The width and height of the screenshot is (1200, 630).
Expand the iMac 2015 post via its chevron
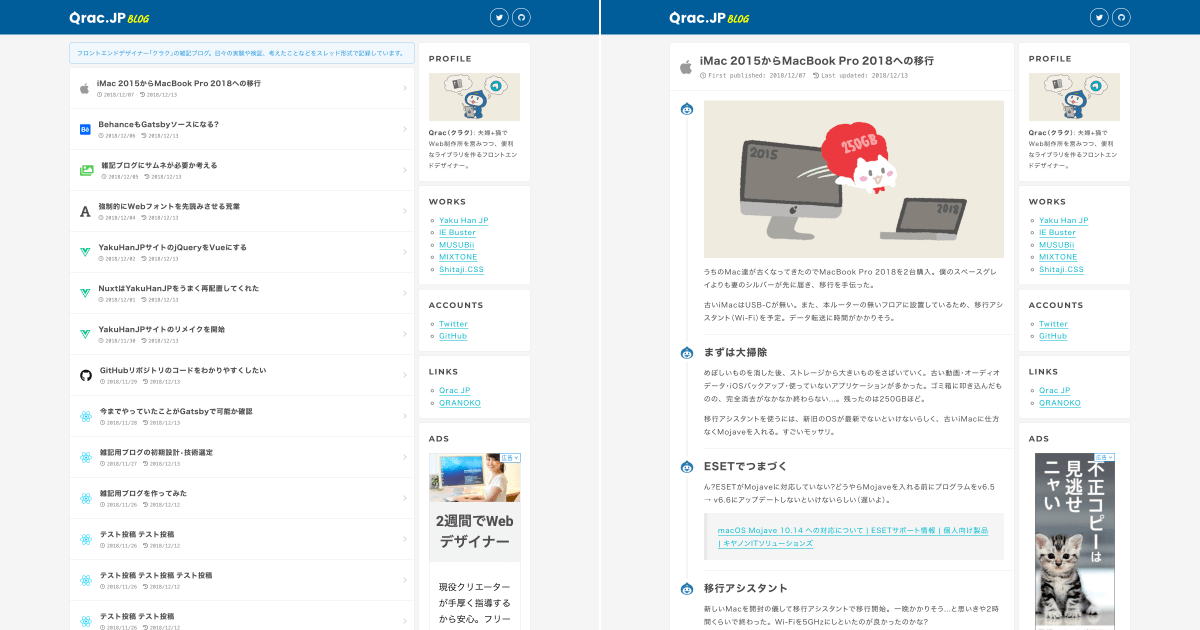[405, 87]
